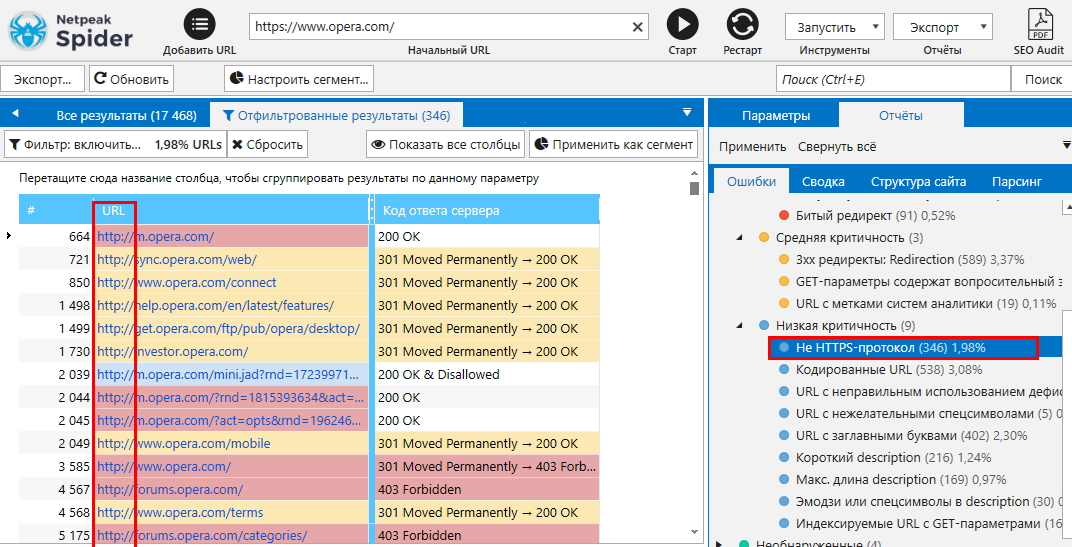Open link http://m.opera.com/ in row 664
Viewport: 1072px width, 547px height.
(155, 237)
